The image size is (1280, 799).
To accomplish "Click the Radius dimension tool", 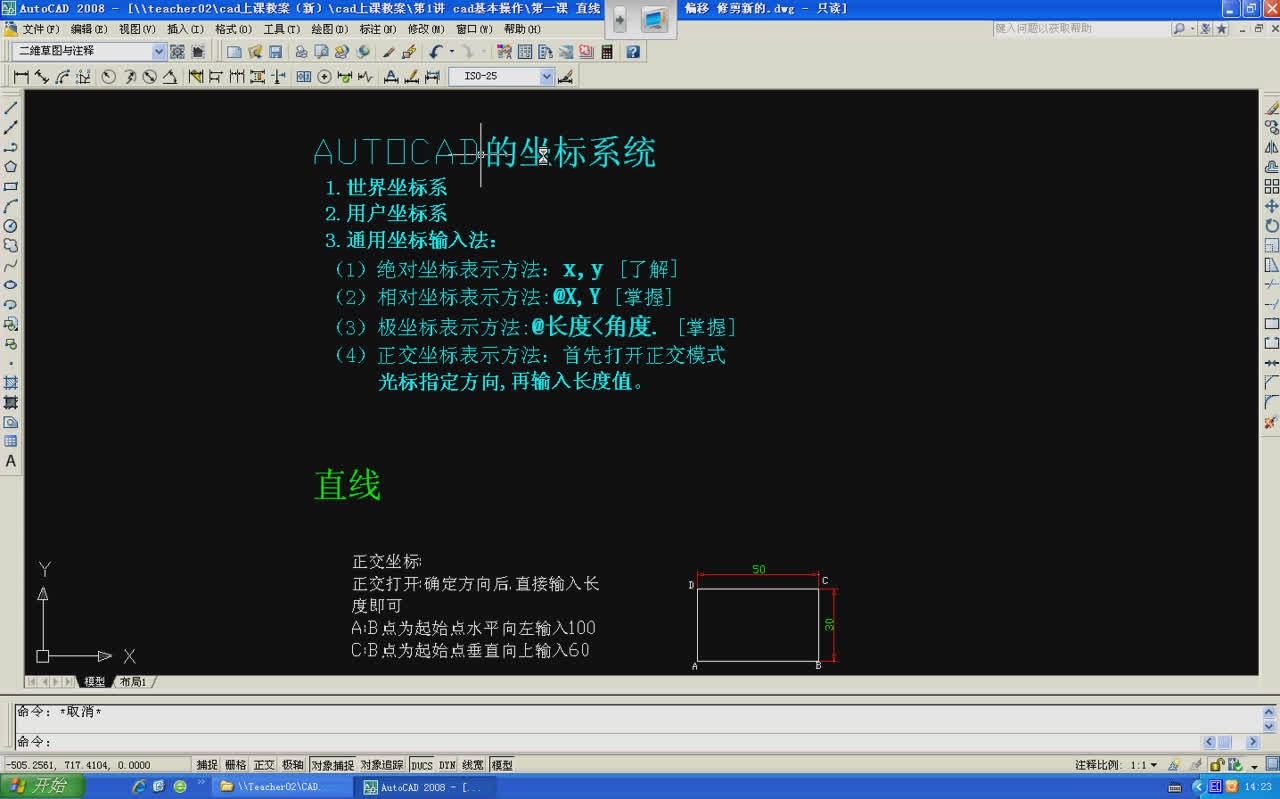I will (x=108, y=77).
